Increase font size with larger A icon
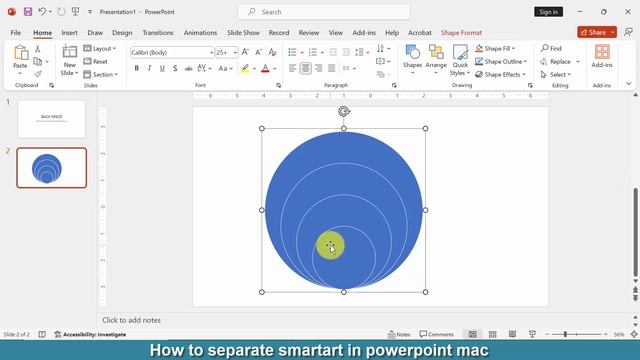Image resolution: width=640 pixels, height=360 pixels. pyautogui.click(x=245, y=52)
